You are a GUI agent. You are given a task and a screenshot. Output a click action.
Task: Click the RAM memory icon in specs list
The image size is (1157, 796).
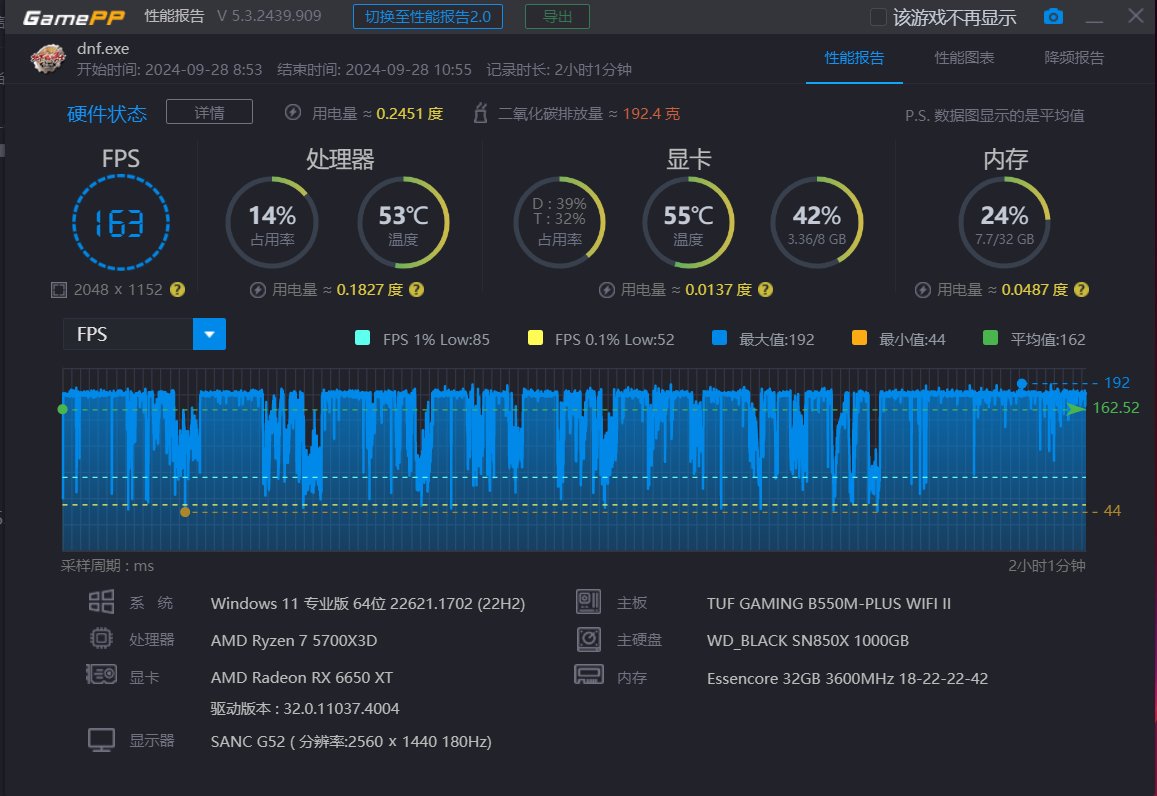point(588,674)
